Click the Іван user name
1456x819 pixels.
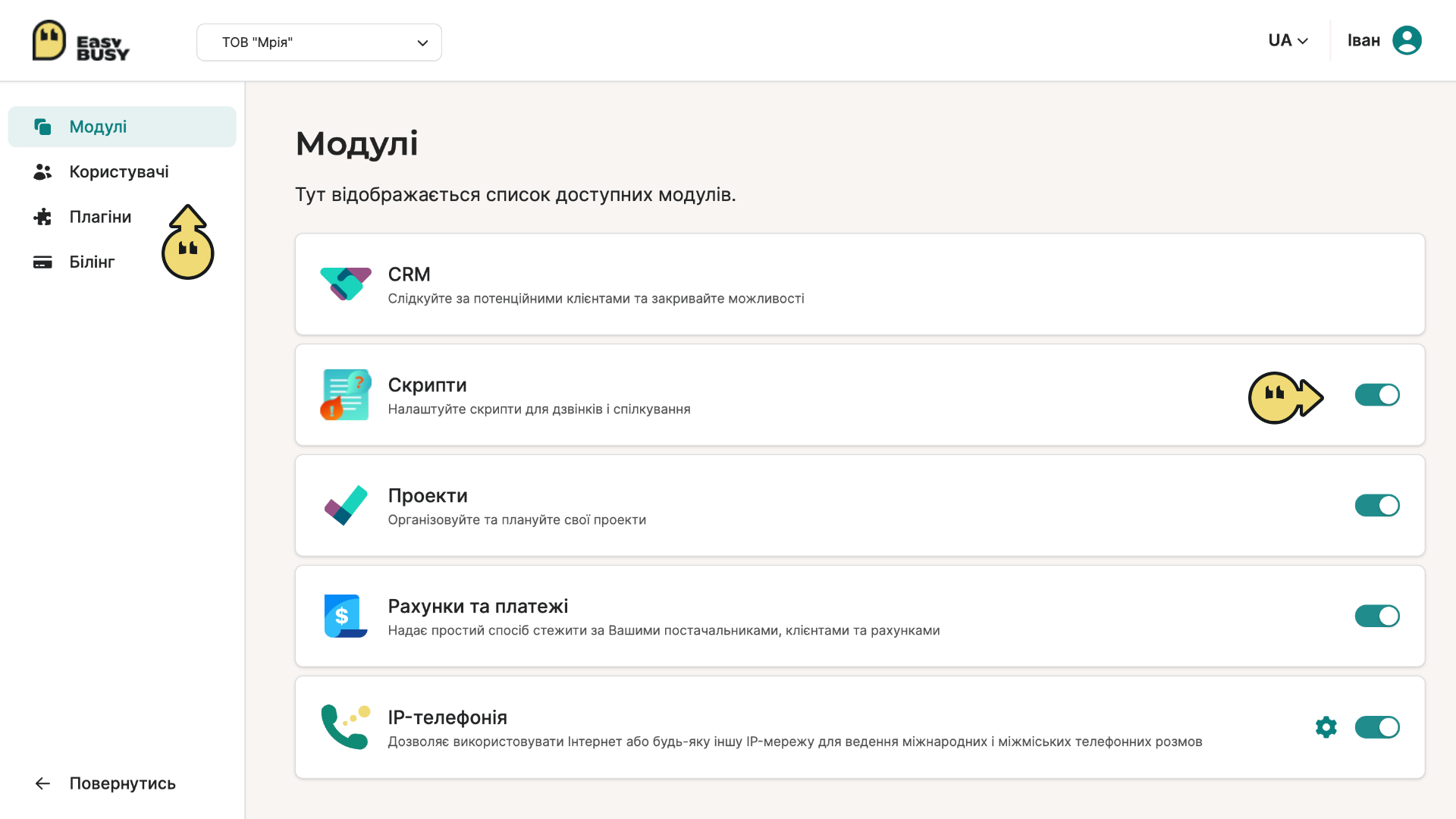[x=1363, y=41]
